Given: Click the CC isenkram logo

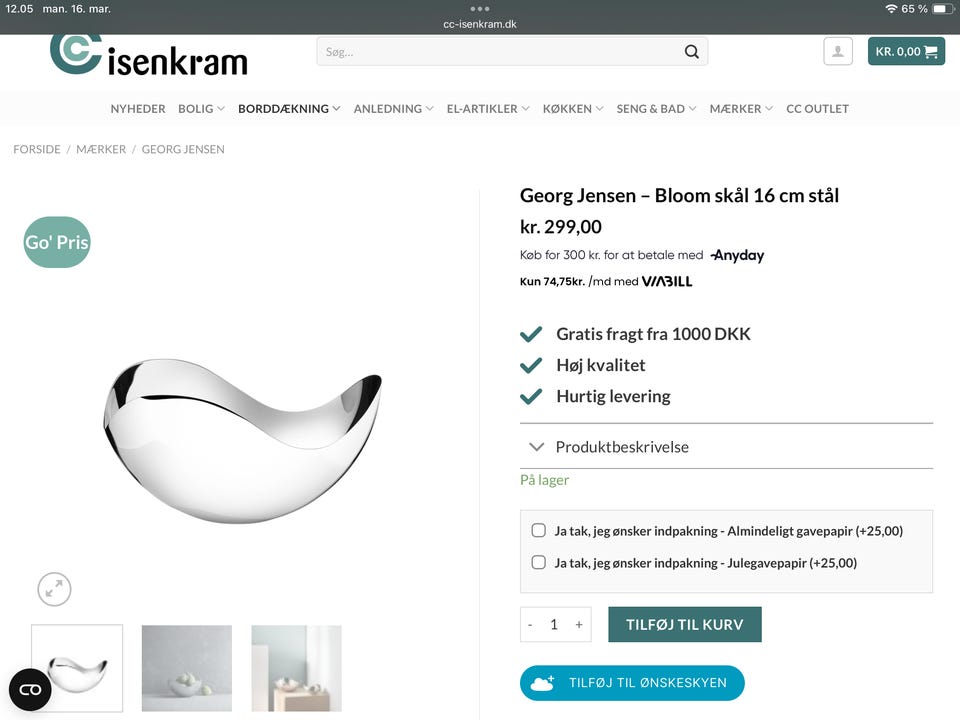Looking at the screenshot, I should pos(149,56).
